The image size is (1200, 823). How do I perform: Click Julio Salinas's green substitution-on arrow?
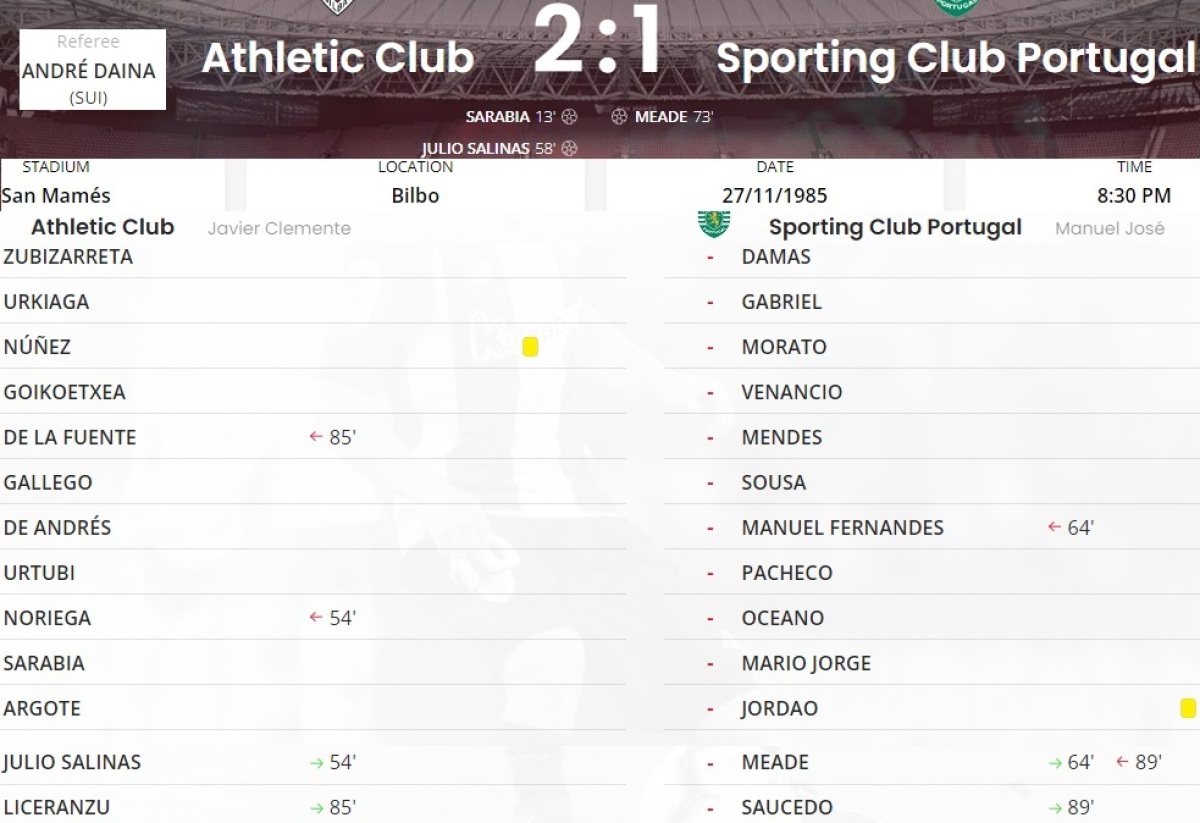tap(316, 762)
